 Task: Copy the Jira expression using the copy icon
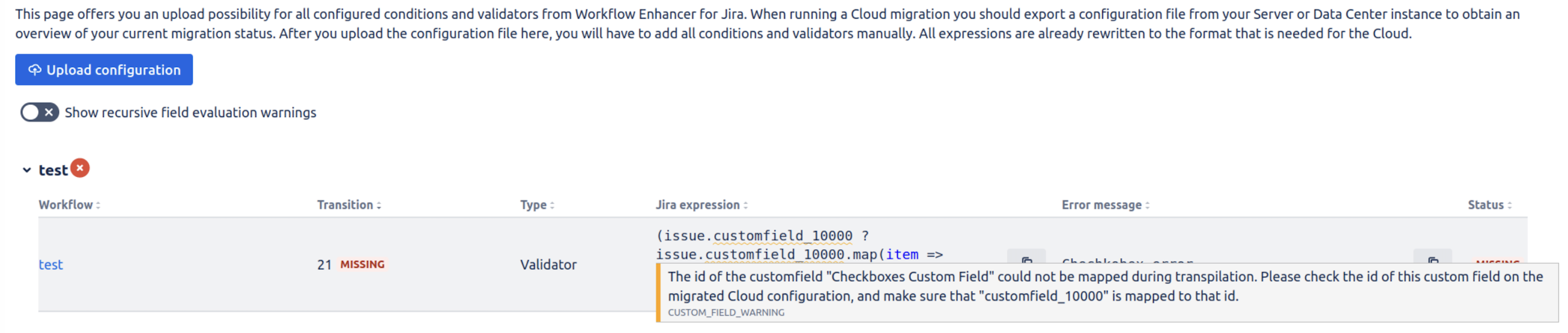[x=1027, y=257]
